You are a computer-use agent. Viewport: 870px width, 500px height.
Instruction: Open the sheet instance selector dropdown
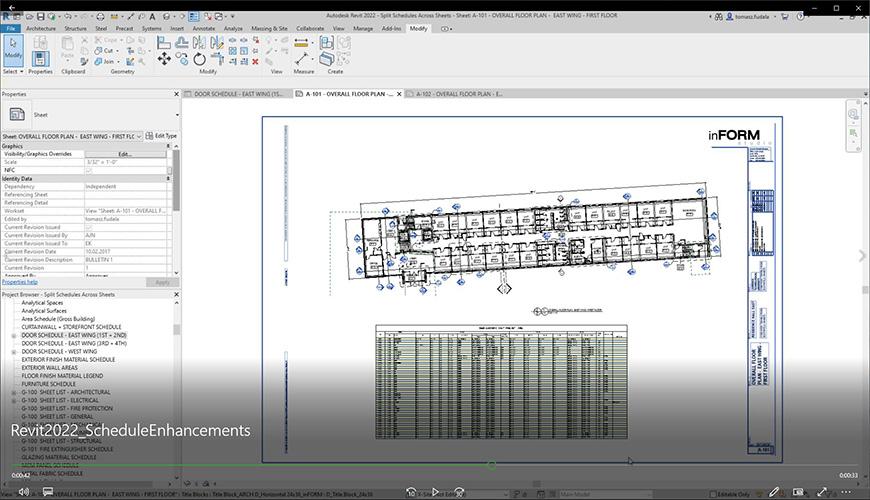click(x=139, y=137)
